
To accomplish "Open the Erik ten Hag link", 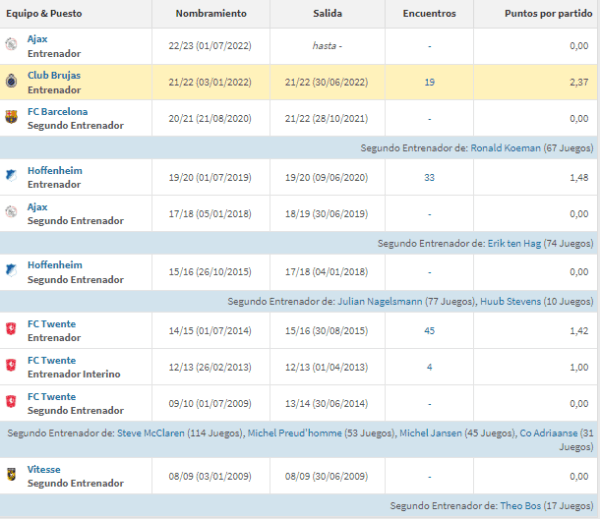I will point(514,244).
